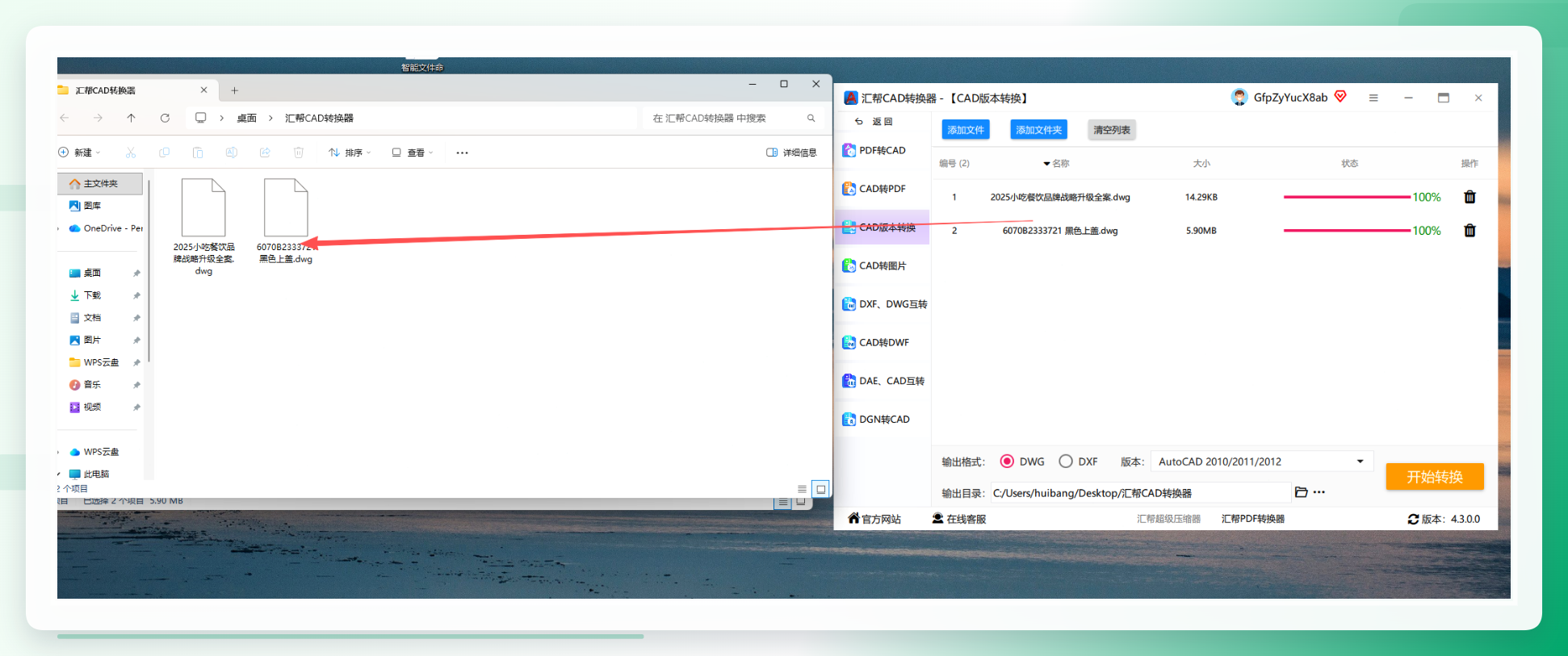The width and height of the screenshot is (1568, 656).
Task: Click the 在 汇帮CAD转换器 中搜索 search box
Action: [733, 119]
